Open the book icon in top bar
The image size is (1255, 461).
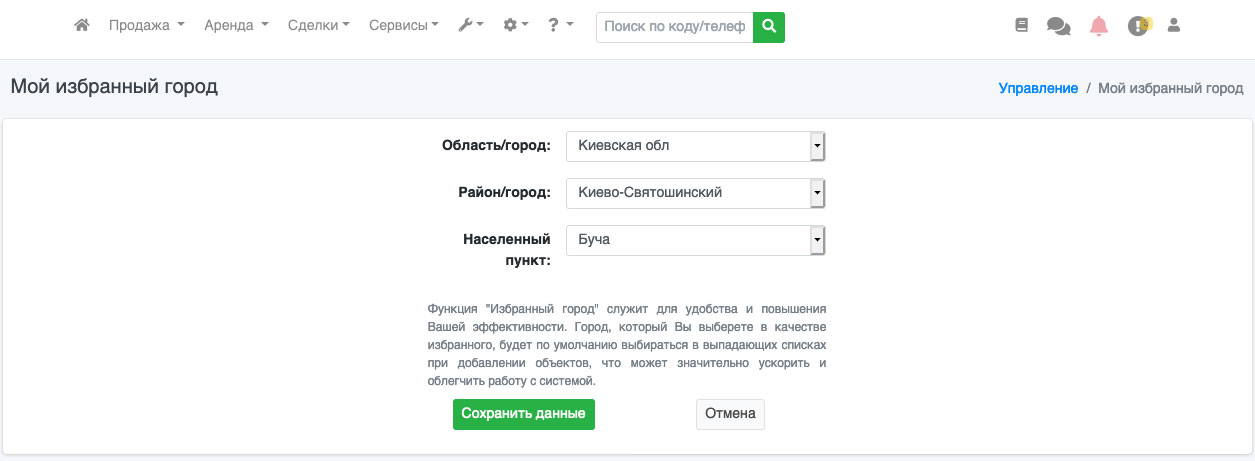pos(1021,26)
